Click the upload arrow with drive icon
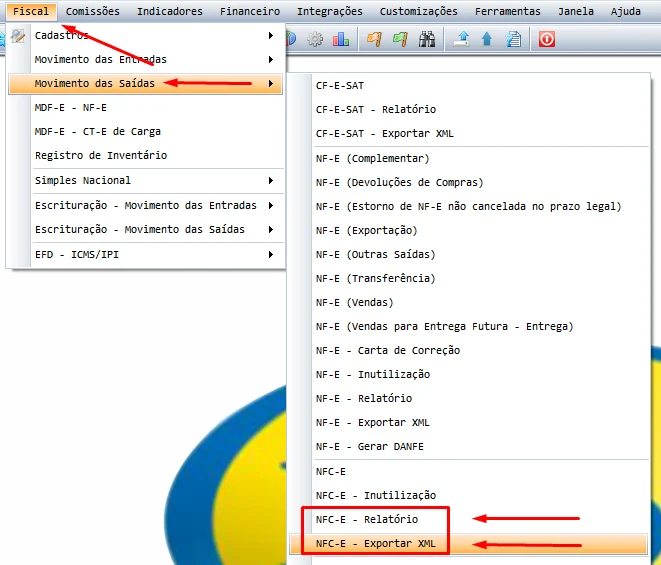This screenshot has width=661, height=565. point(461,40)
